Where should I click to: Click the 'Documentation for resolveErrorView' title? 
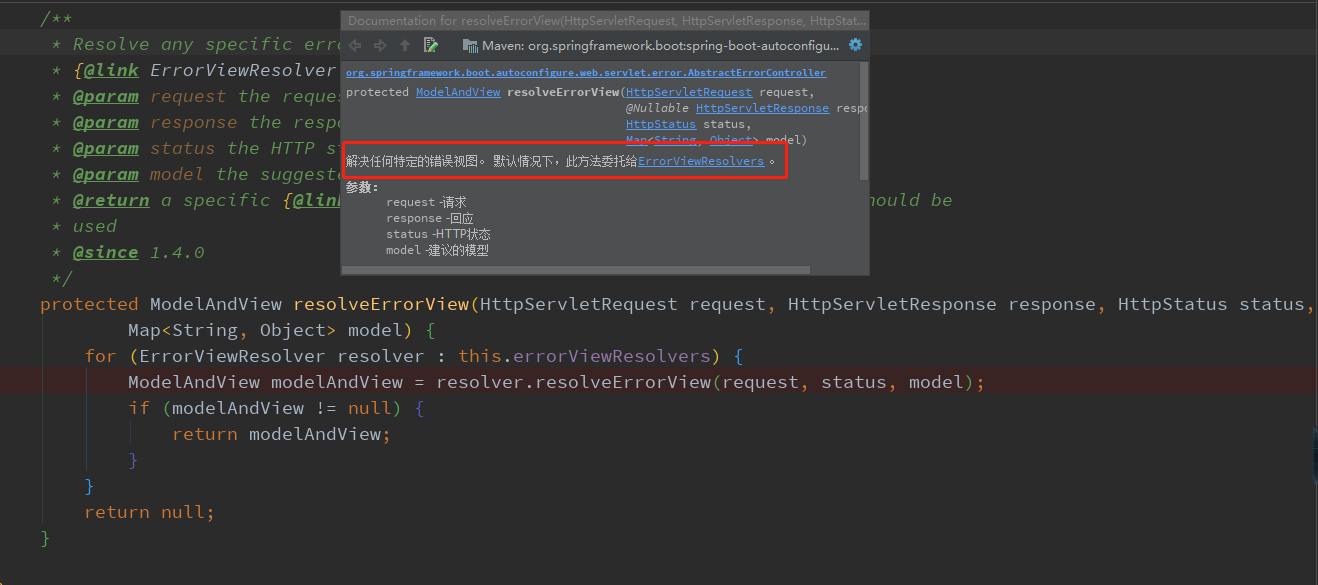coord(607,20)
